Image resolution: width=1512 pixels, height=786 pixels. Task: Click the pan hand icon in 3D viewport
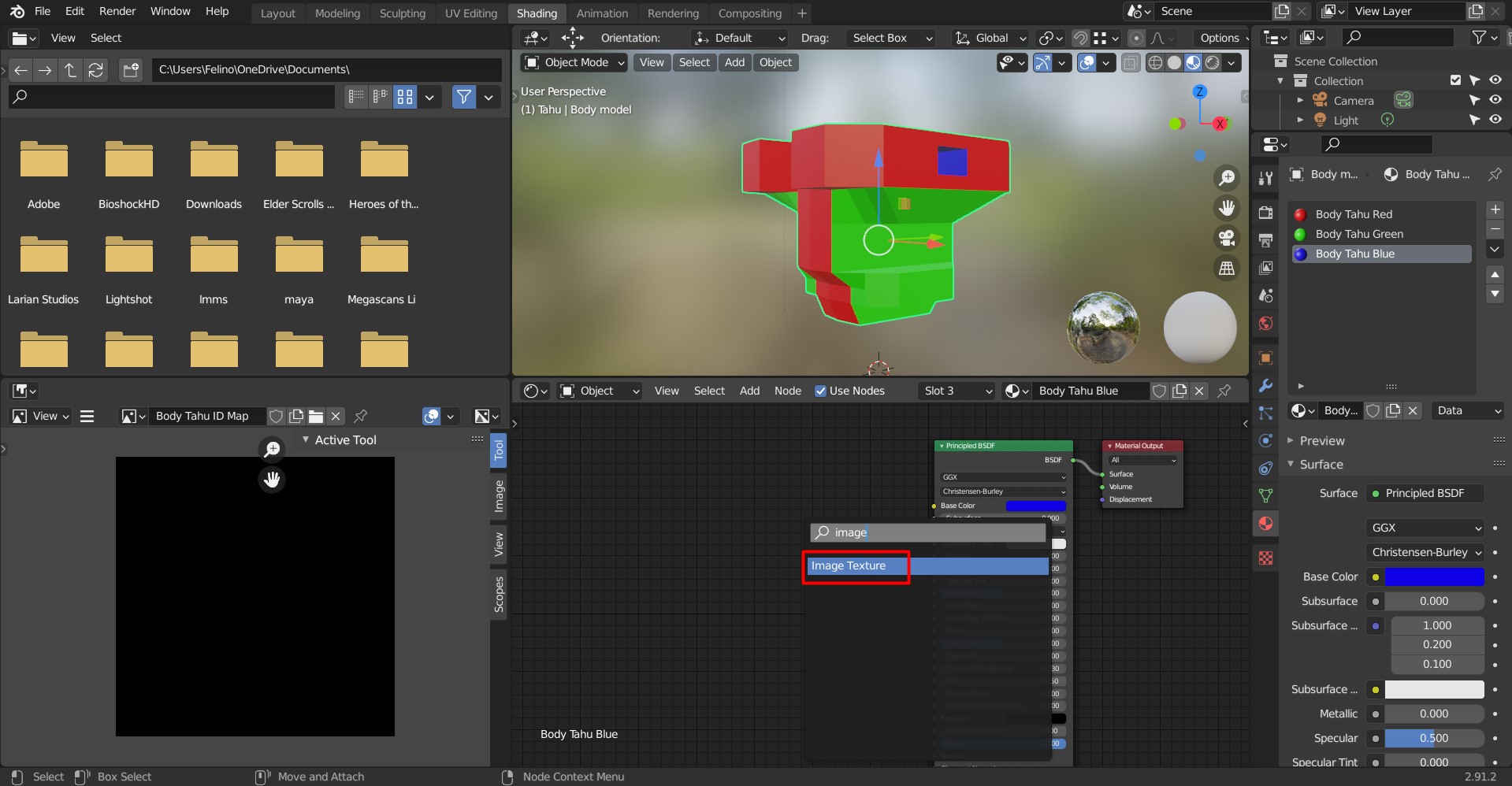pos(1226,208)
